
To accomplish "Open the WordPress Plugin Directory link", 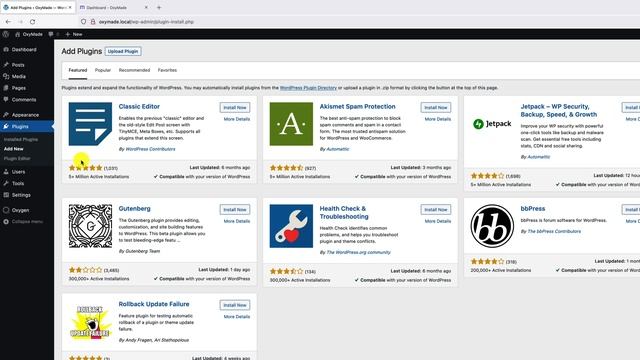I will click(x=308, y=88).
